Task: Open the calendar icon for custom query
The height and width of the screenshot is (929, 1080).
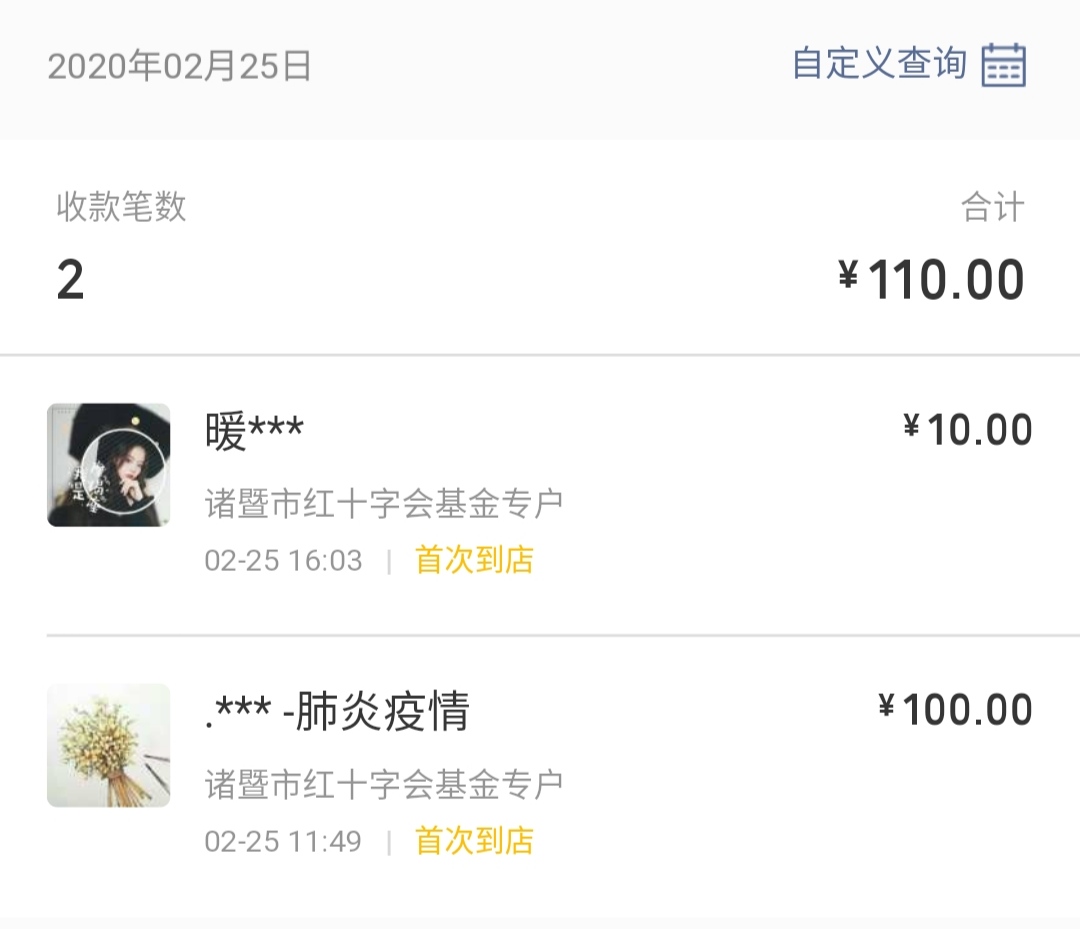Action: 1004,65
